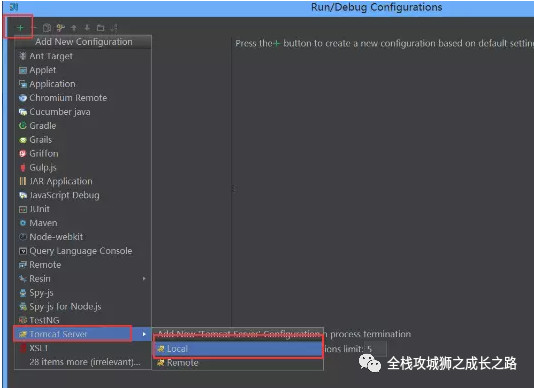Screen dimensions: 534x388
Task: Click the Move Down arrow icon
Action: 87,28
